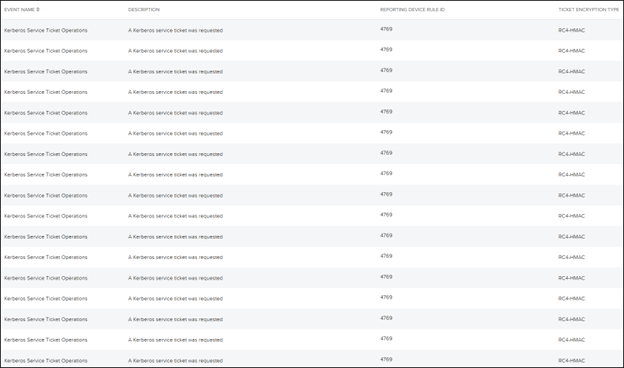Select the Ticket Encryption Type column header
624x368 pixels.
589,10
